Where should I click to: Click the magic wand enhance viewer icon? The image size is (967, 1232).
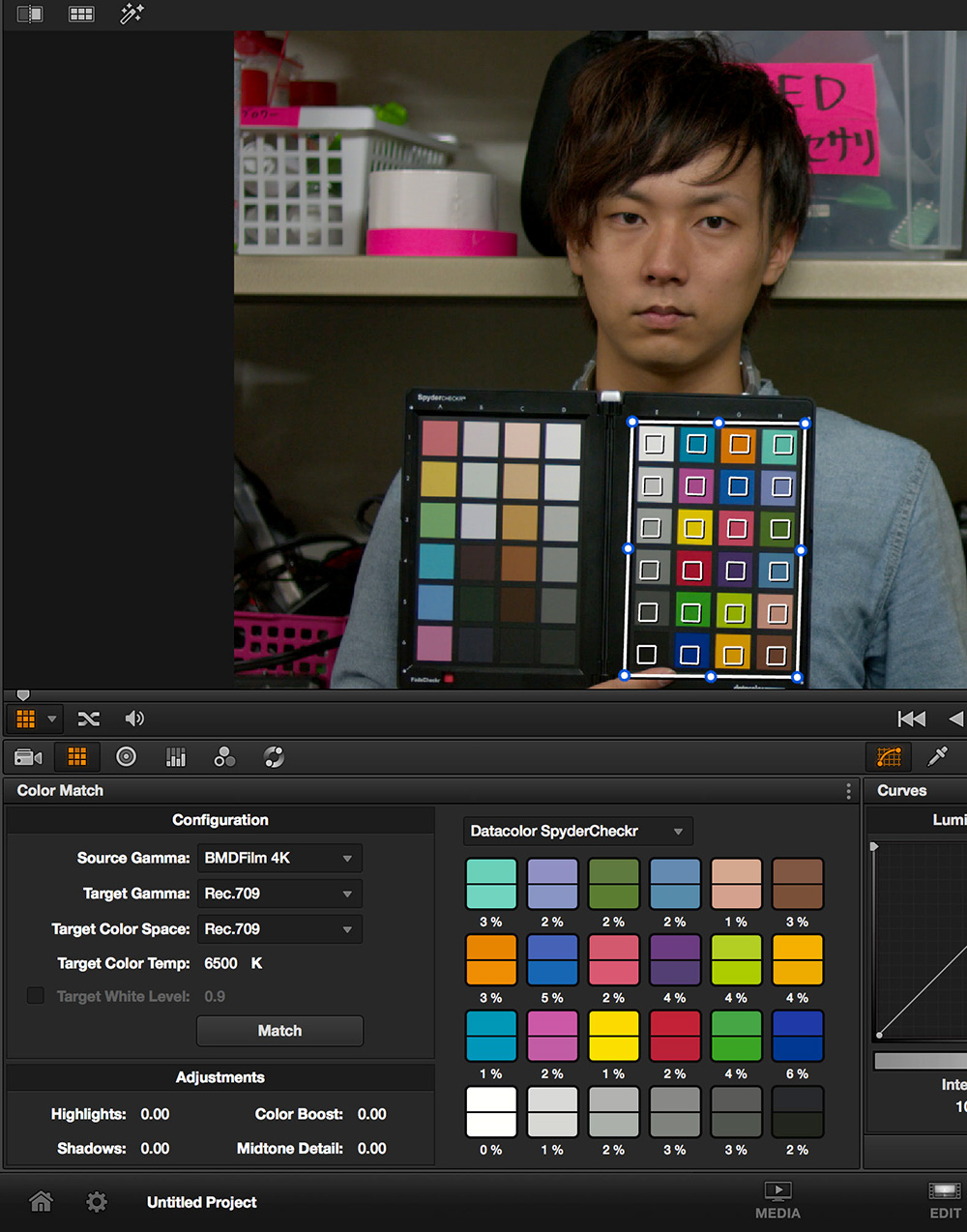coord(132,14)
